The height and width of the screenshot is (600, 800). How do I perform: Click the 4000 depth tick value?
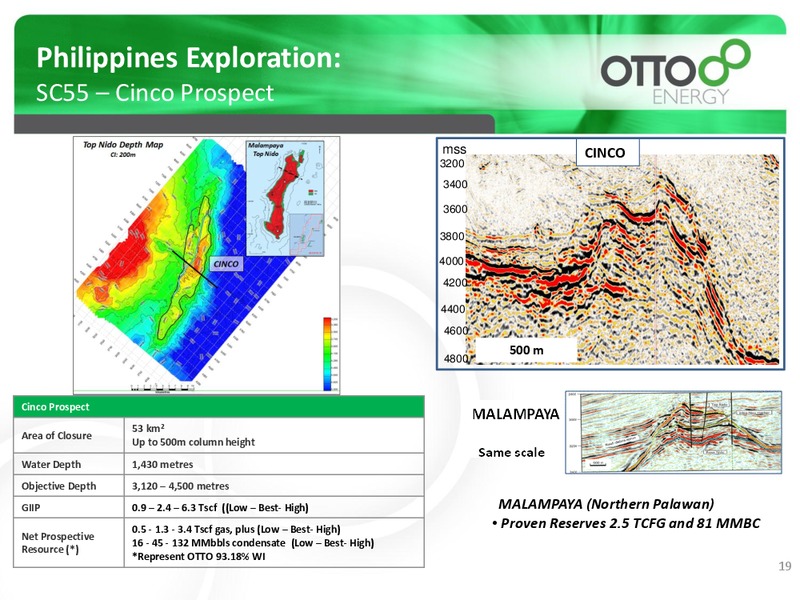pyautogui.click(x=452, y=261)
